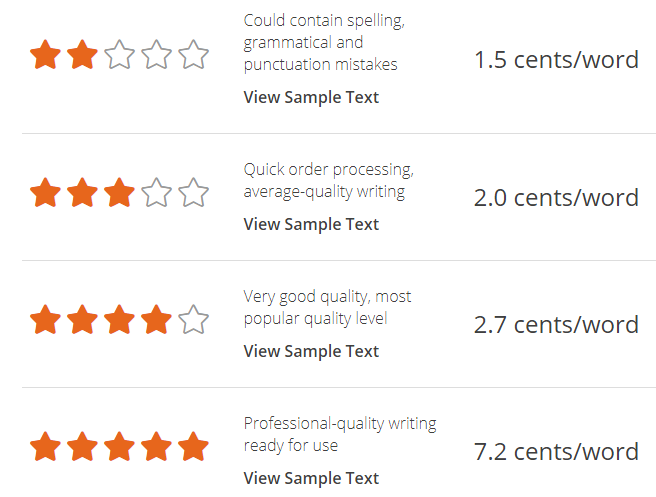
Task: Click the second orange star in 1.5 cents row
Action: pyautogui.click(x=82, y=54)
